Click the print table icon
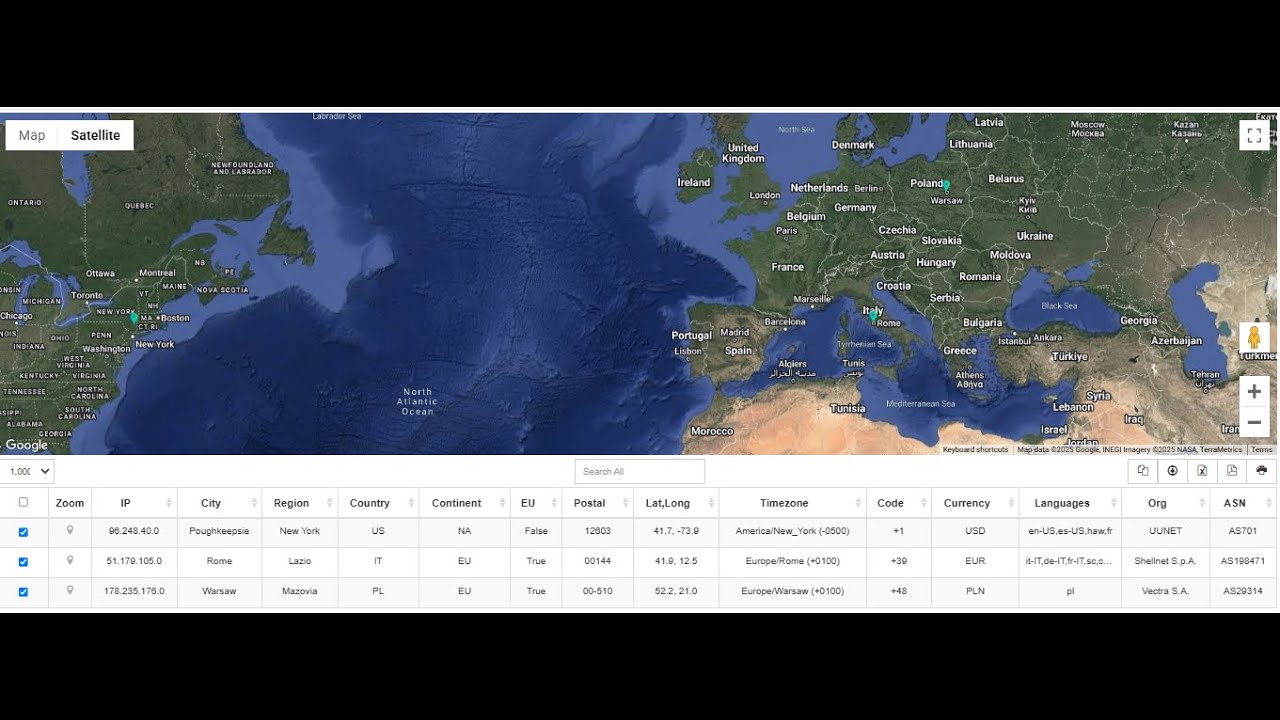 coord(1262,471)
